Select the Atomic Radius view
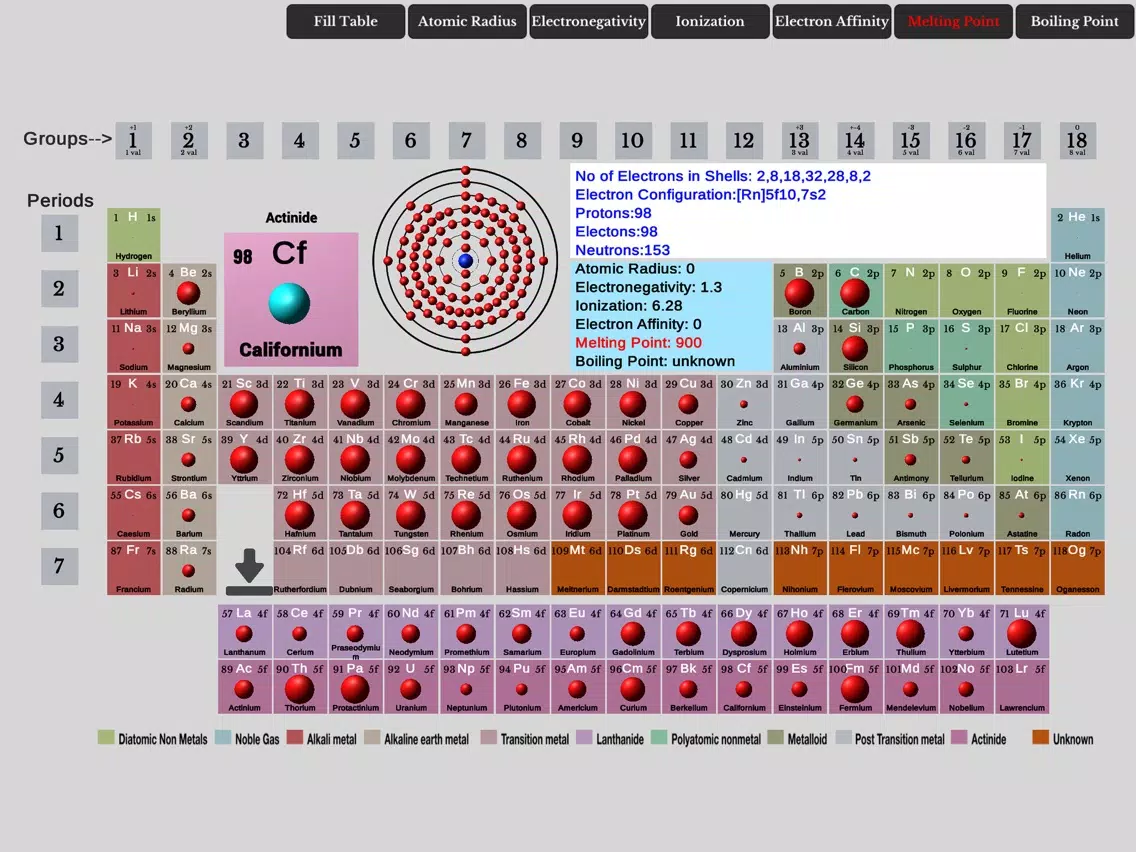The height and width of the screenshot is (852, 1136). 467,21
